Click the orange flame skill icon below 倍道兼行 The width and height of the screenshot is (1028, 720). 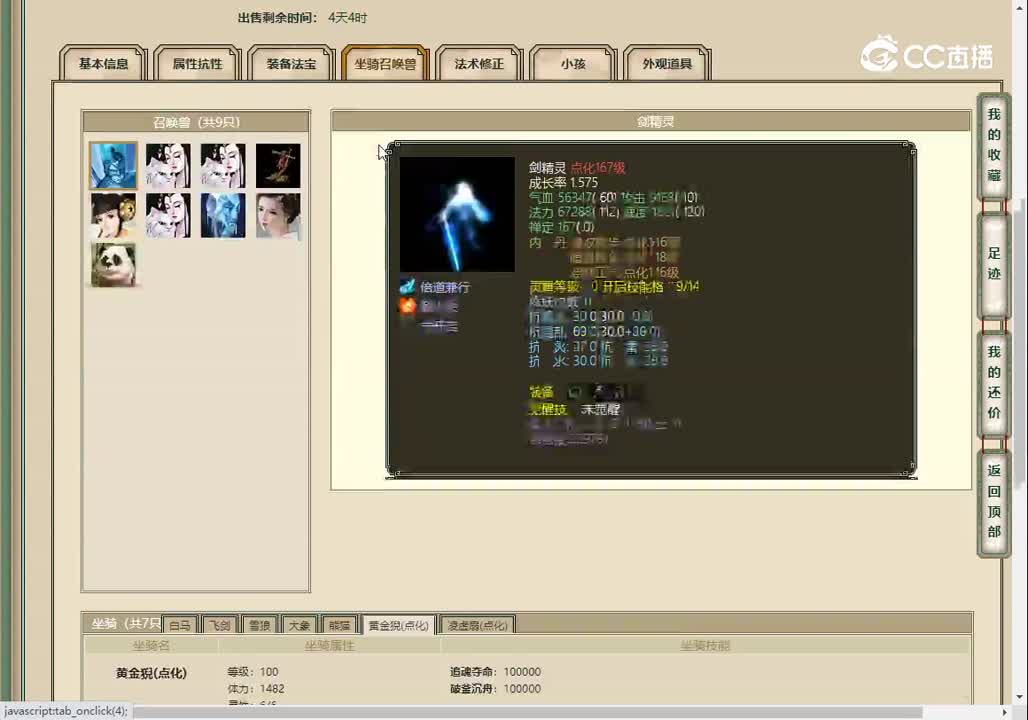point(407,306)
